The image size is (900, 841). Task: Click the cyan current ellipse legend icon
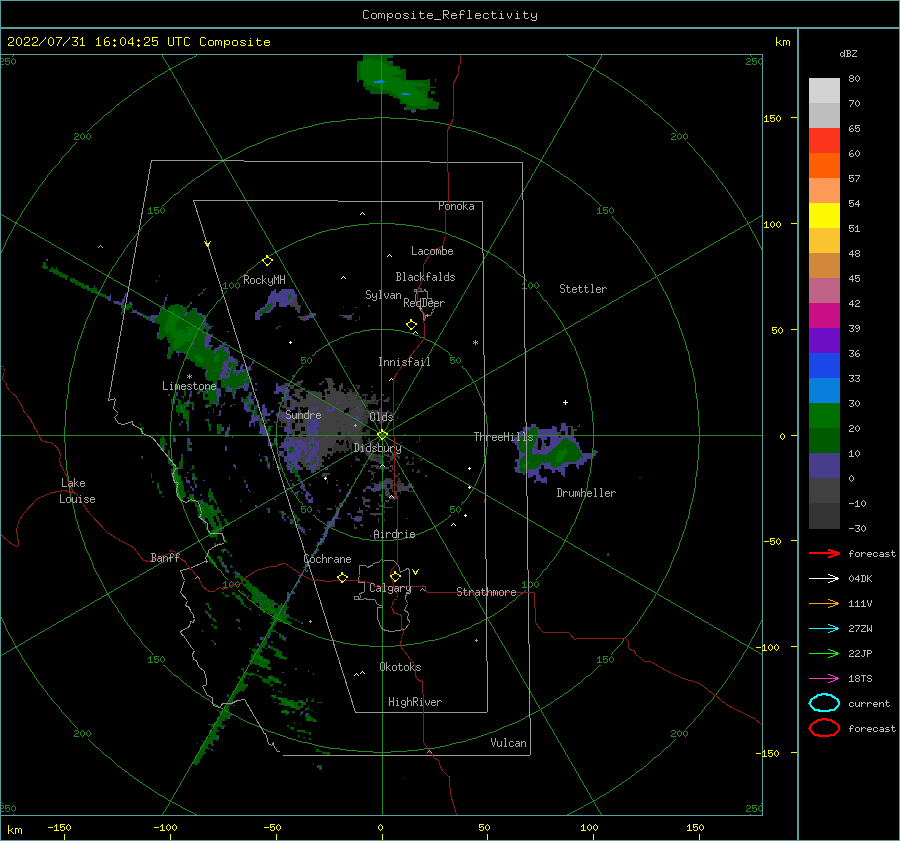click(x=824, y=703)
